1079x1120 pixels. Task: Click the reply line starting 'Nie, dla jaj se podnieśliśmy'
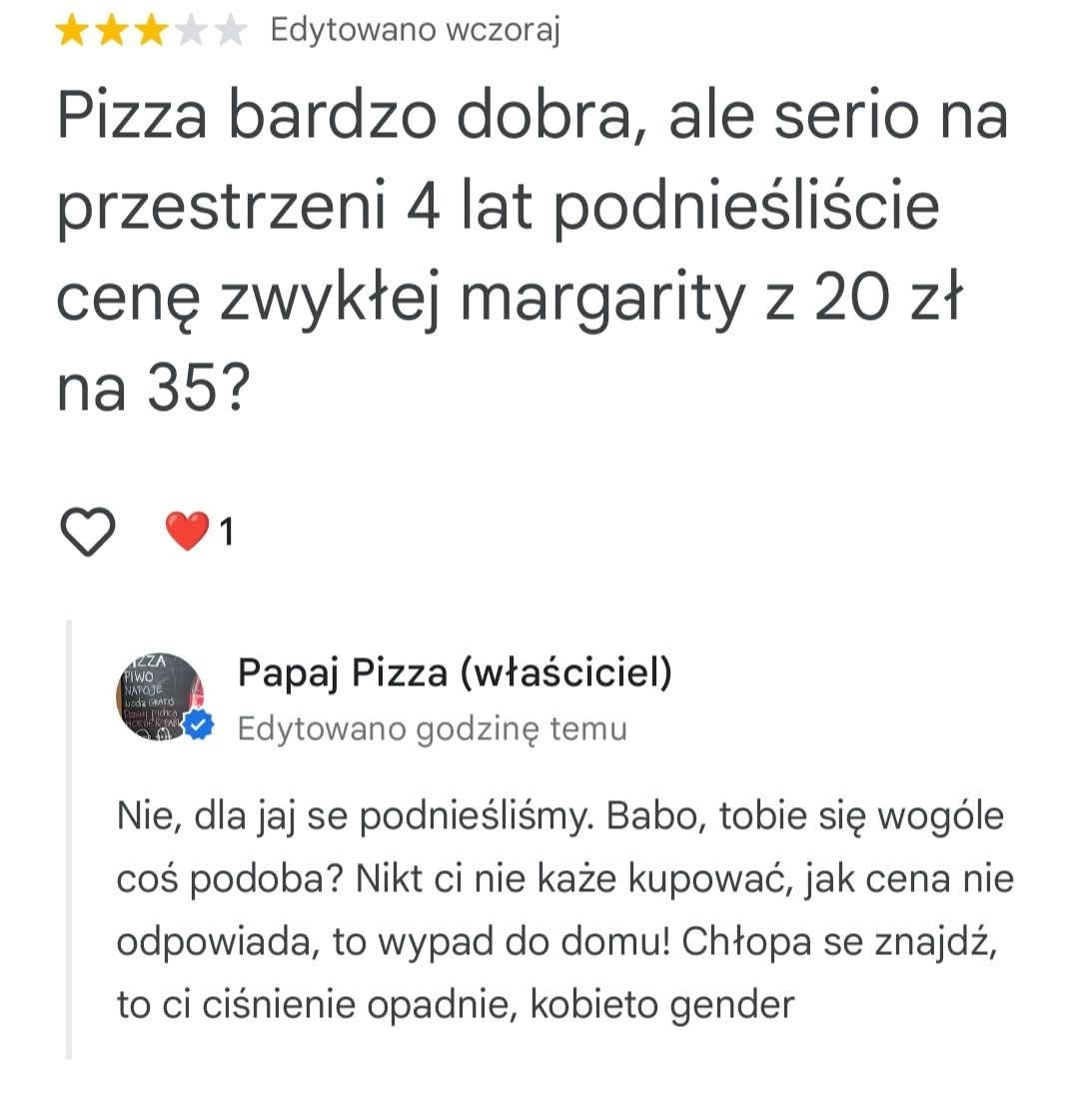[x=559, y=817]
